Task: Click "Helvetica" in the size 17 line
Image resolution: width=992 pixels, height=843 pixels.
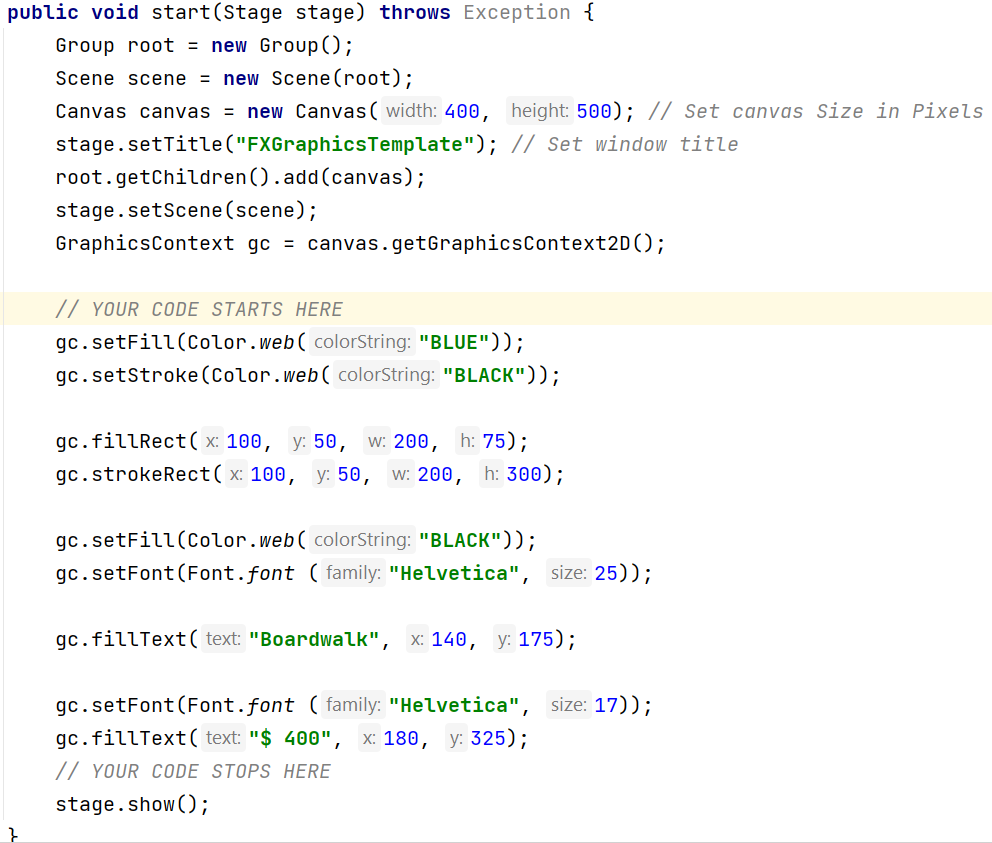Action: point(454,705)
